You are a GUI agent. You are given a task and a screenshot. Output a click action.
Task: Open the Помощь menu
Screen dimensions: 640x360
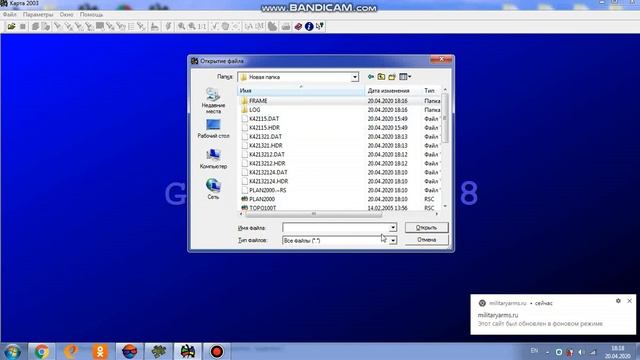point(91,14)
